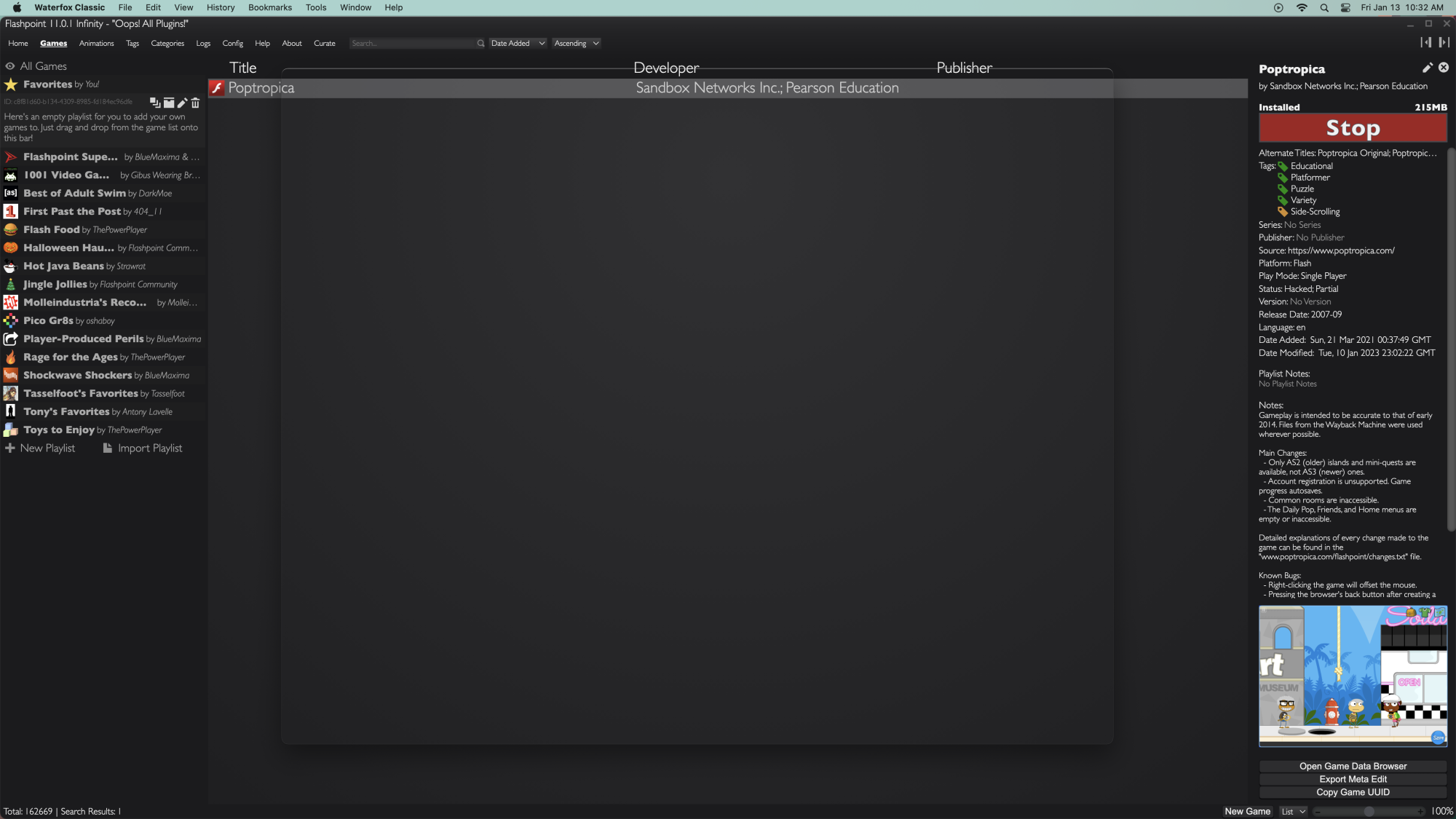The height and width of the screenshot is (819, 1456).
Task: Collapse the right panel with the arrow toggle
Action: [1444, 42]
